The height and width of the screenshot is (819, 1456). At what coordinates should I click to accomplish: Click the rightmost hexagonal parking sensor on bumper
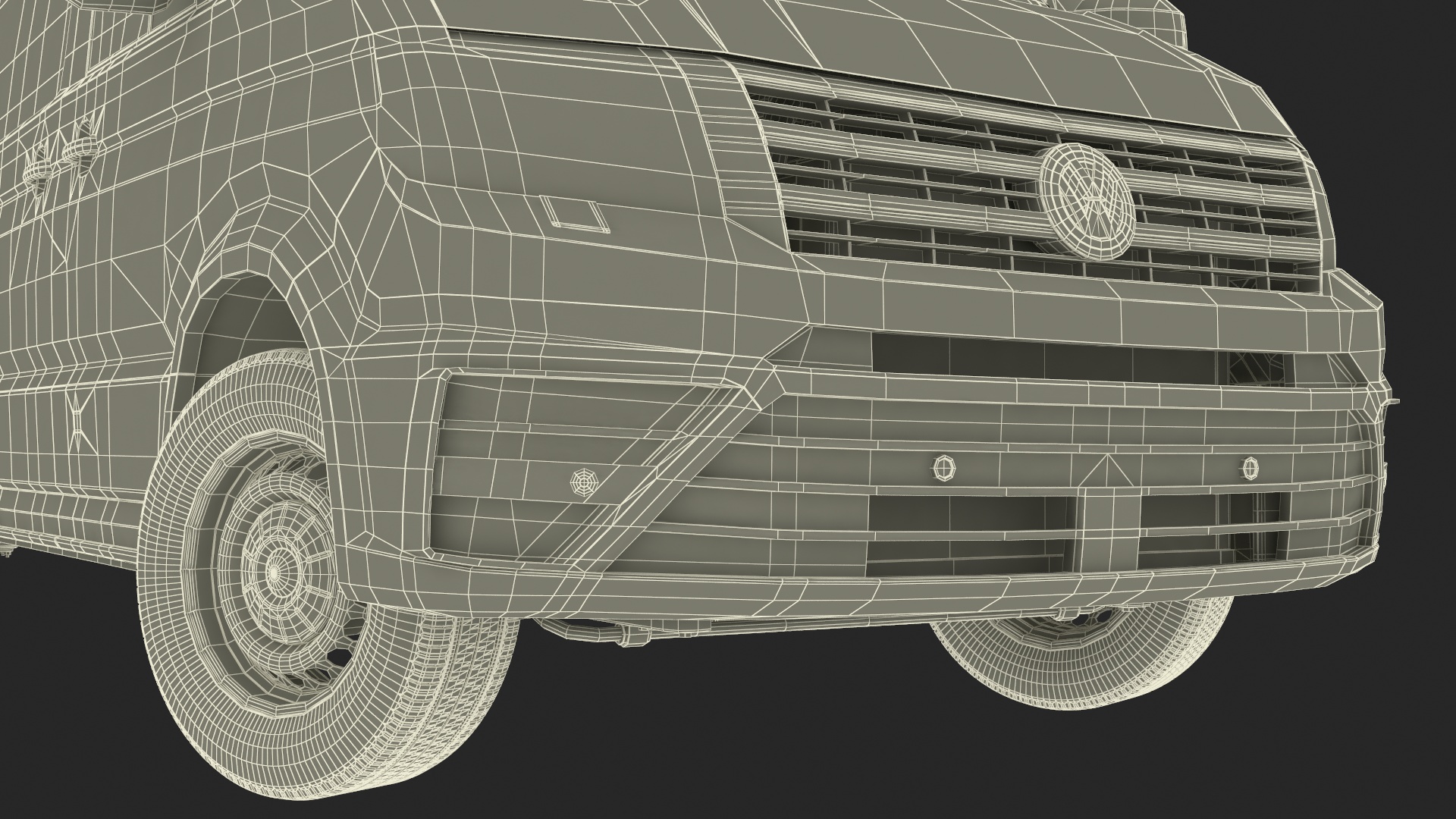[x=1250, y=468]
